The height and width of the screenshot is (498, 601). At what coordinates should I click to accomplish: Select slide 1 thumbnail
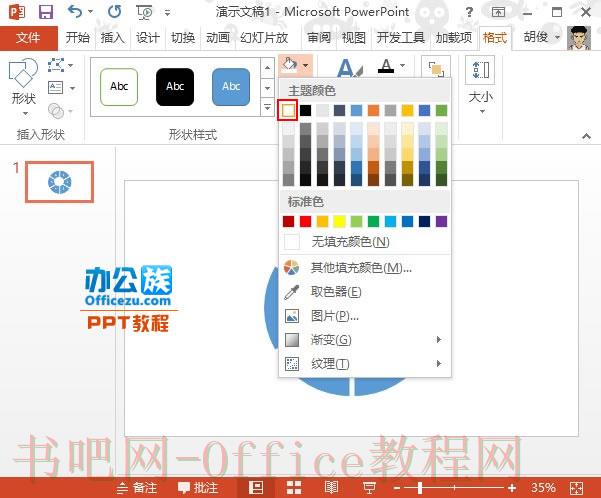click(59, 182)
